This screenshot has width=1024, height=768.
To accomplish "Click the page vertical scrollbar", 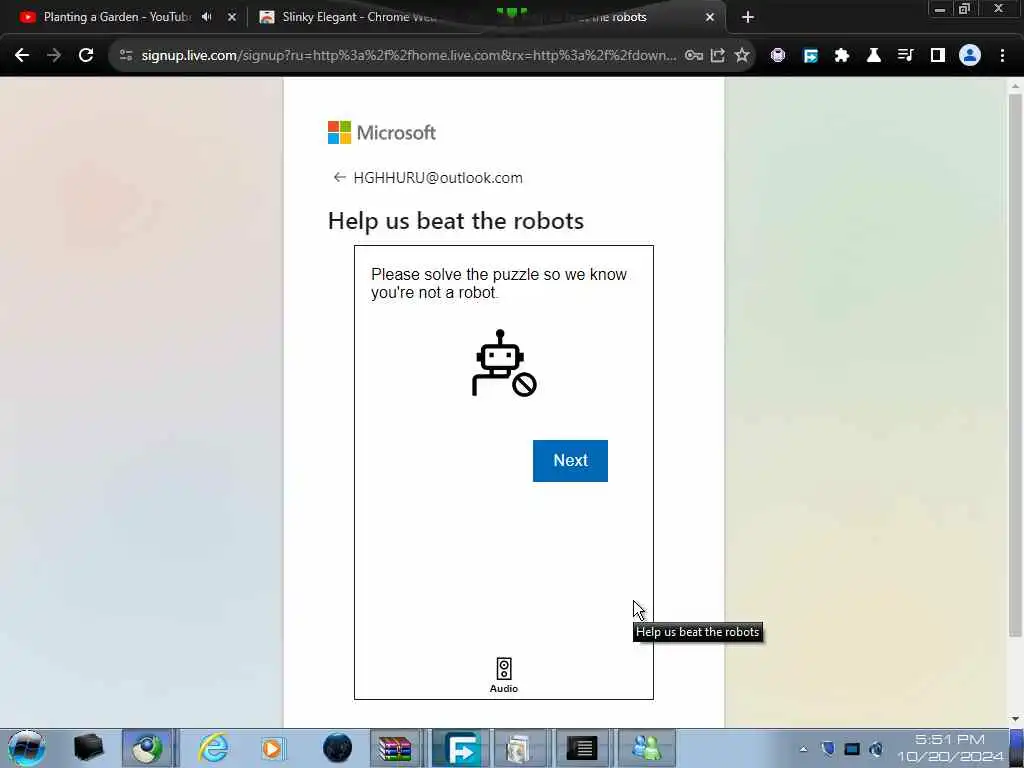I will coord(1015,365).
